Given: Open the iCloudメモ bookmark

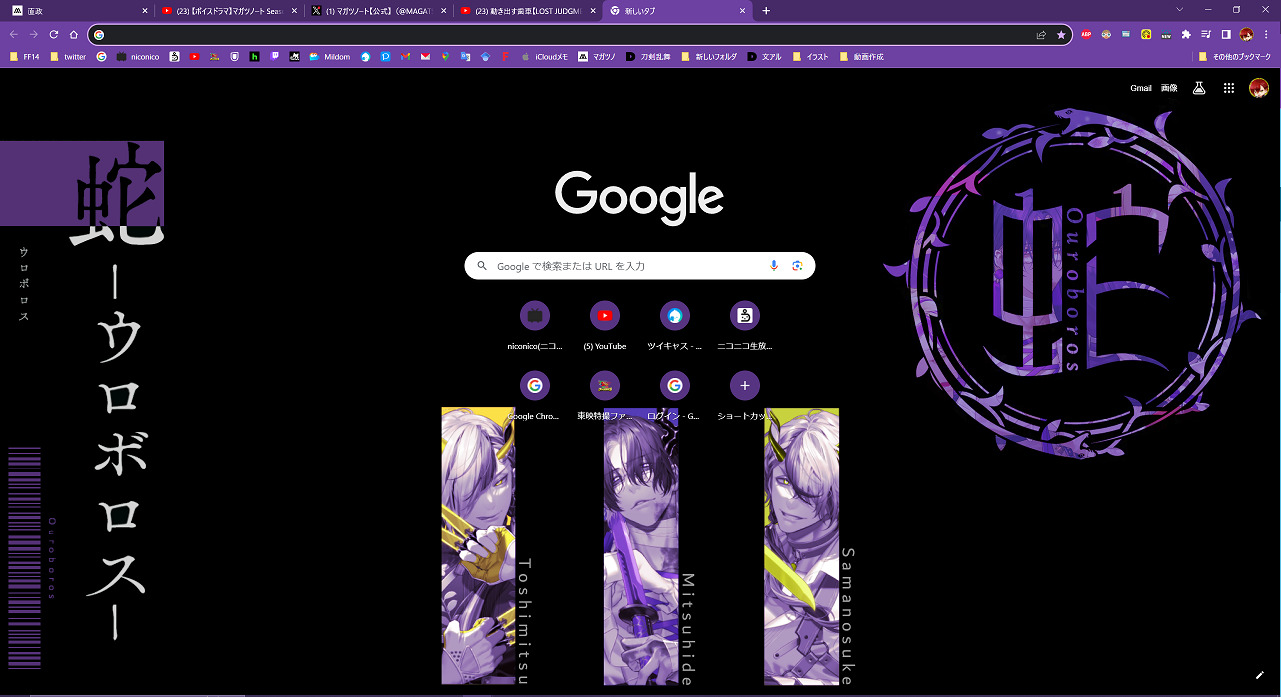Looking at the screenshot, I should 544,57.
